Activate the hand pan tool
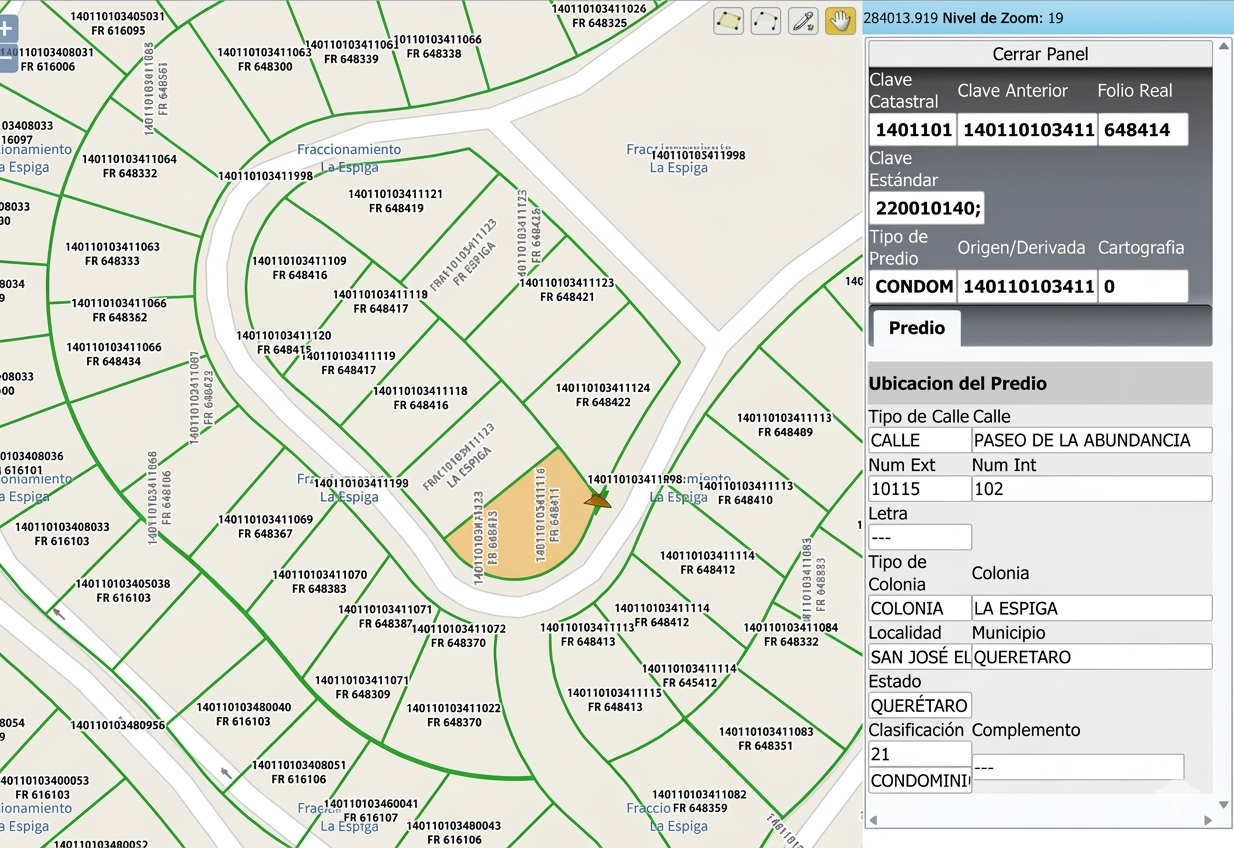This screenshot has height=848, width=1234. point(840,21)
